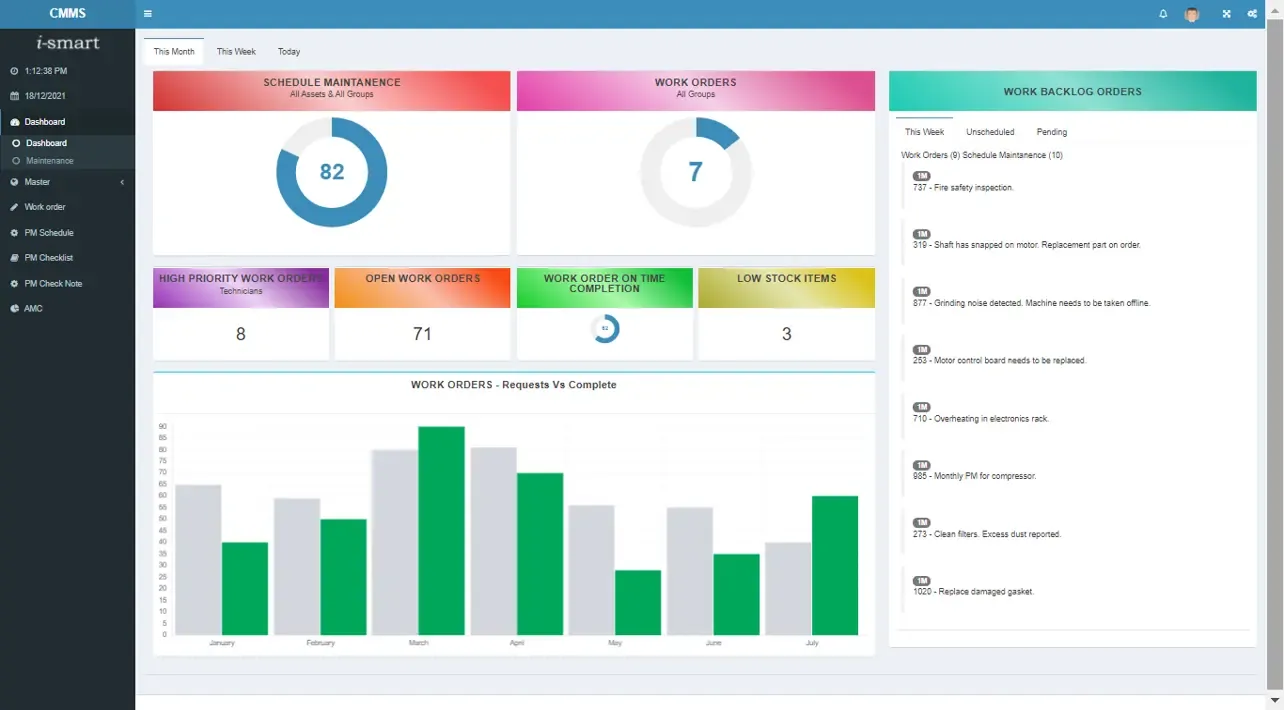
Task: Open backlog item Monthly PM for compressor
Action: pyautogui.click(x=974, y=477)
